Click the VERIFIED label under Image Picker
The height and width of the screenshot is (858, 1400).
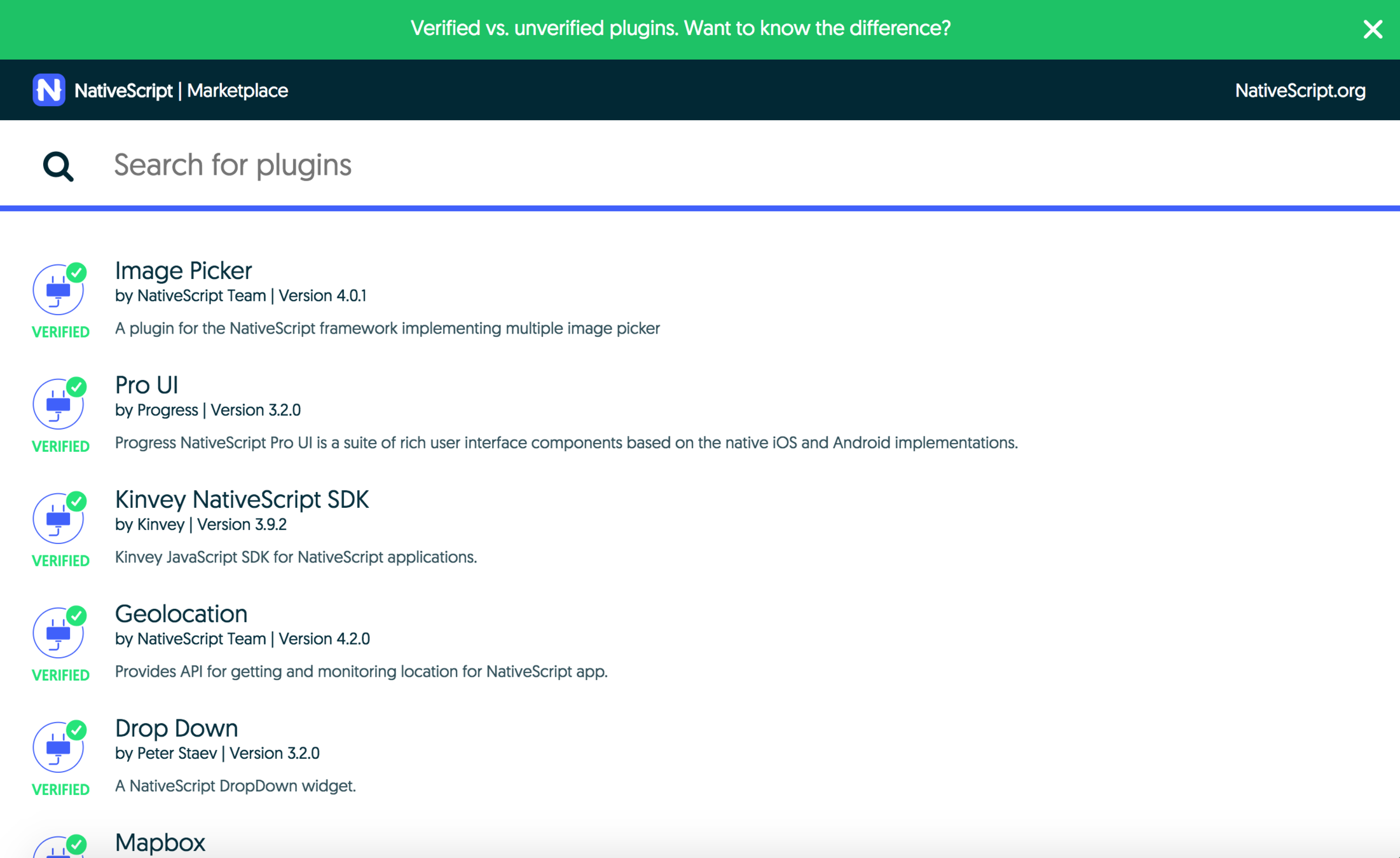[x=60, y=332]
